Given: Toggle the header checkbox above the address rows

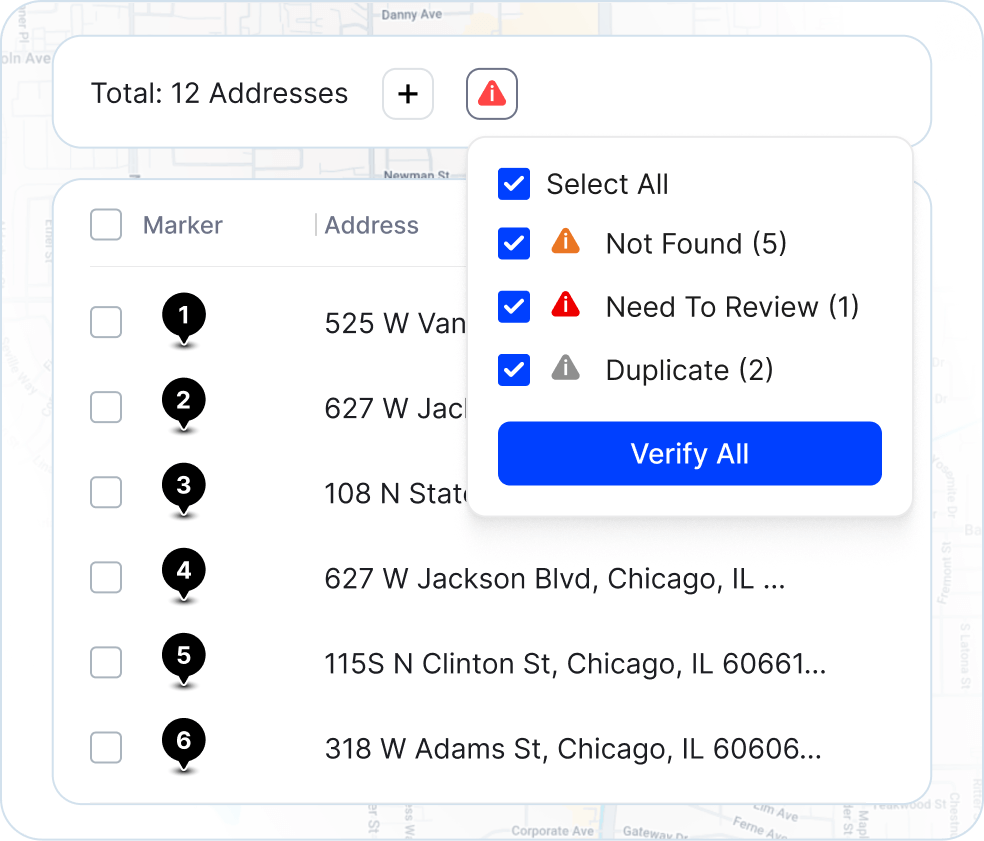Looking at the screenshot, I should click(105, 224).
